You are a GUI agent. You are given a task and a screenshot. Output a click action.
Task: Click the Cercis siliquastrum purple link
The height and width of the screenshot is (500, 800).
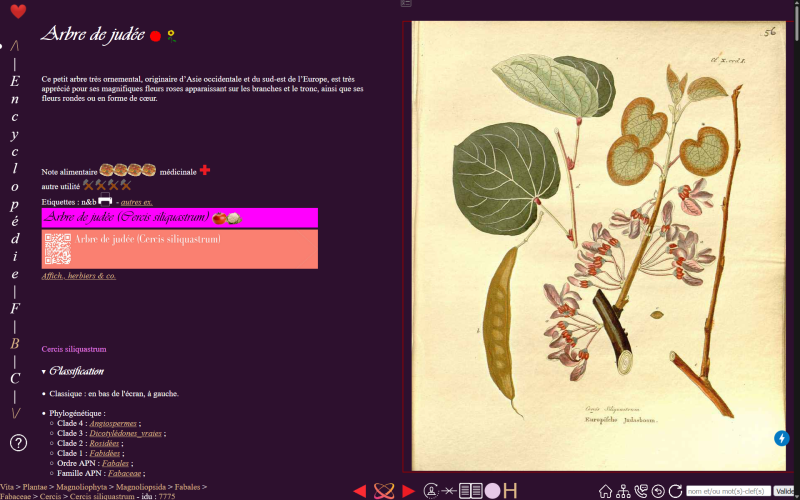tap(74, 349)
